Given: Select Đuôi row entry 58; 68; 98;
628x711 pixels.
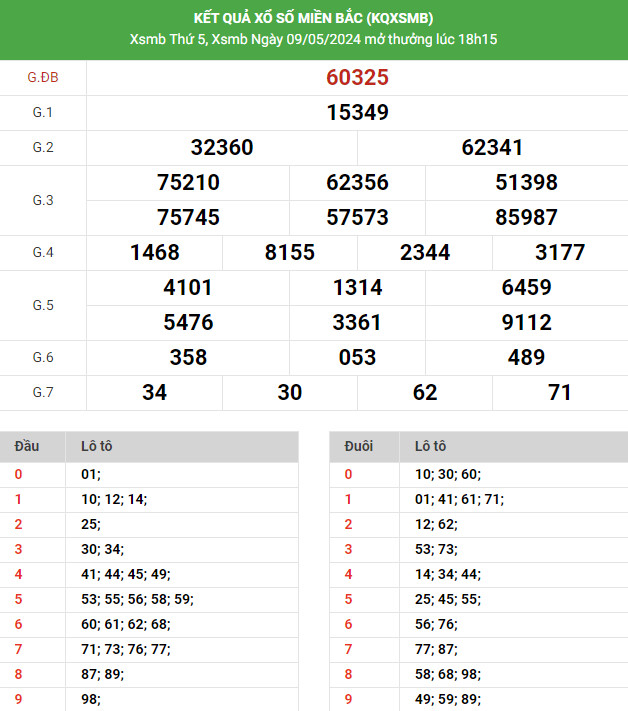Looking at the screenshot, I should point(448,674).
